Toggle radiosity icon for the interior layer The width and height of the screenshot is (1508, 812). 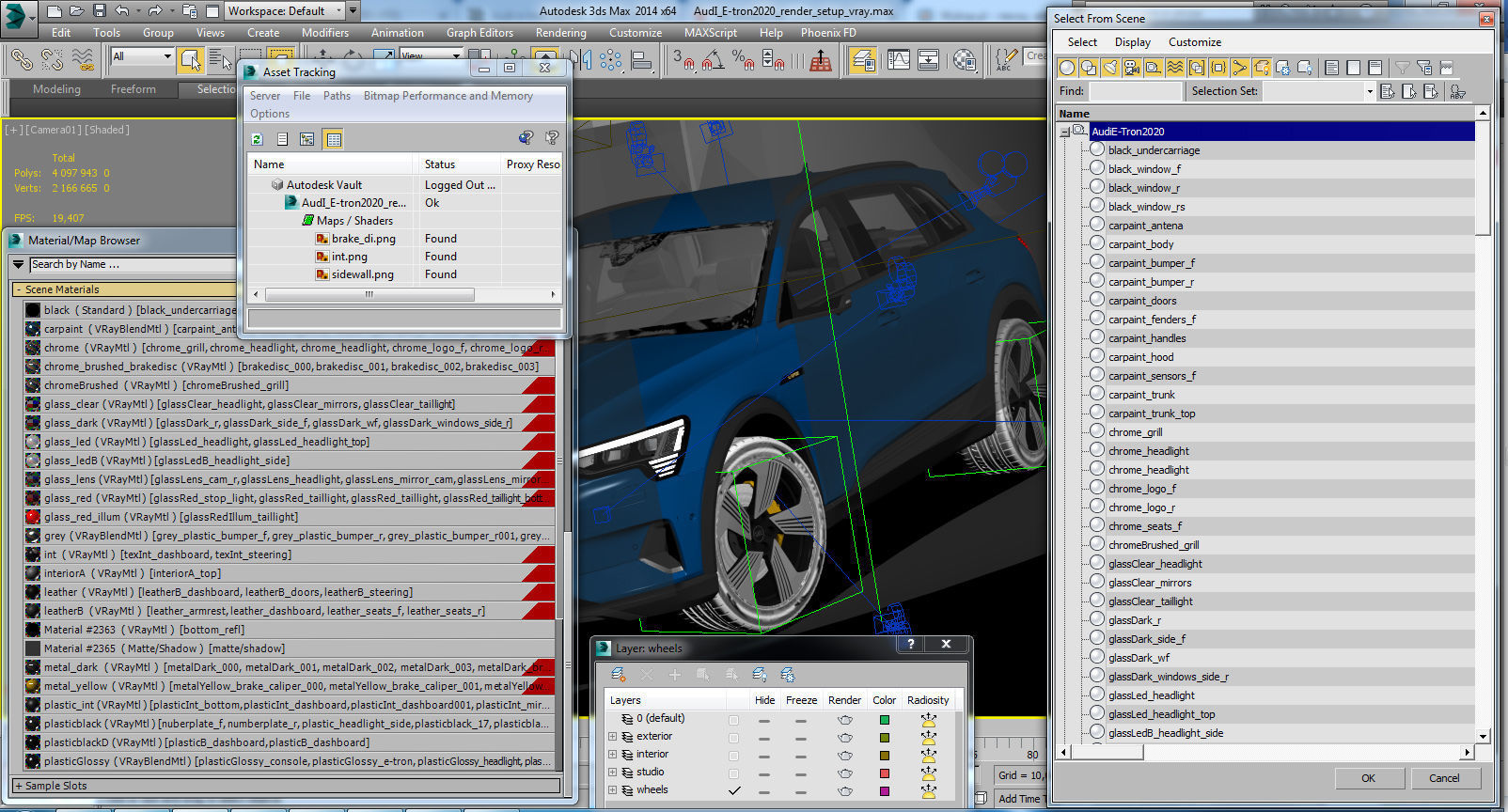(928, 756)
